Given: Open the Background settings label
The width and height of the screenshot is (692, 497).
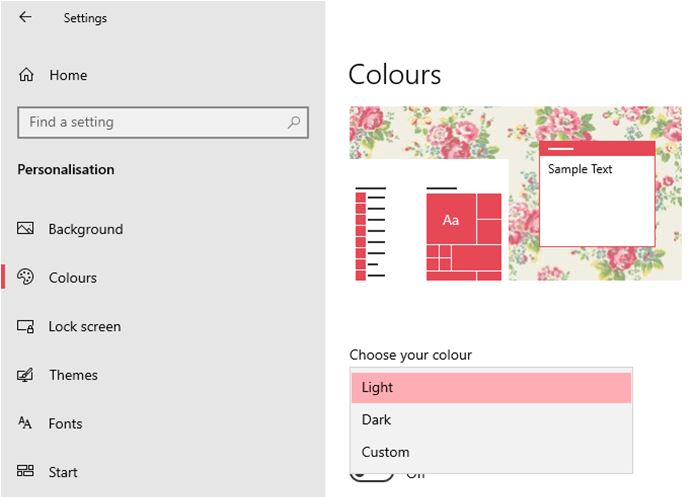Looking at the screenshot, I should coord(85,229).
